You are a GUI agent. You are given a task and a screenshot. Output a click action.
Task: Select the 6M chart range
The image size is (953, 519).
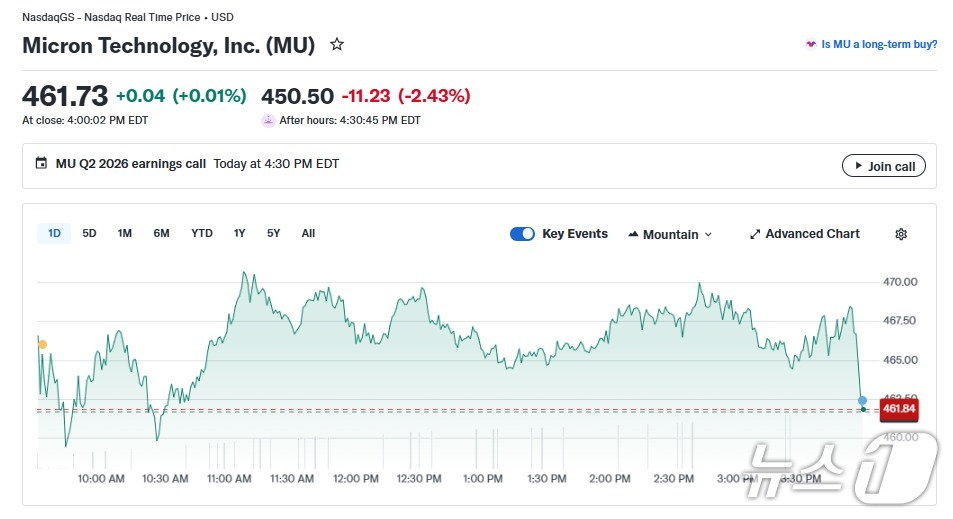161,234
